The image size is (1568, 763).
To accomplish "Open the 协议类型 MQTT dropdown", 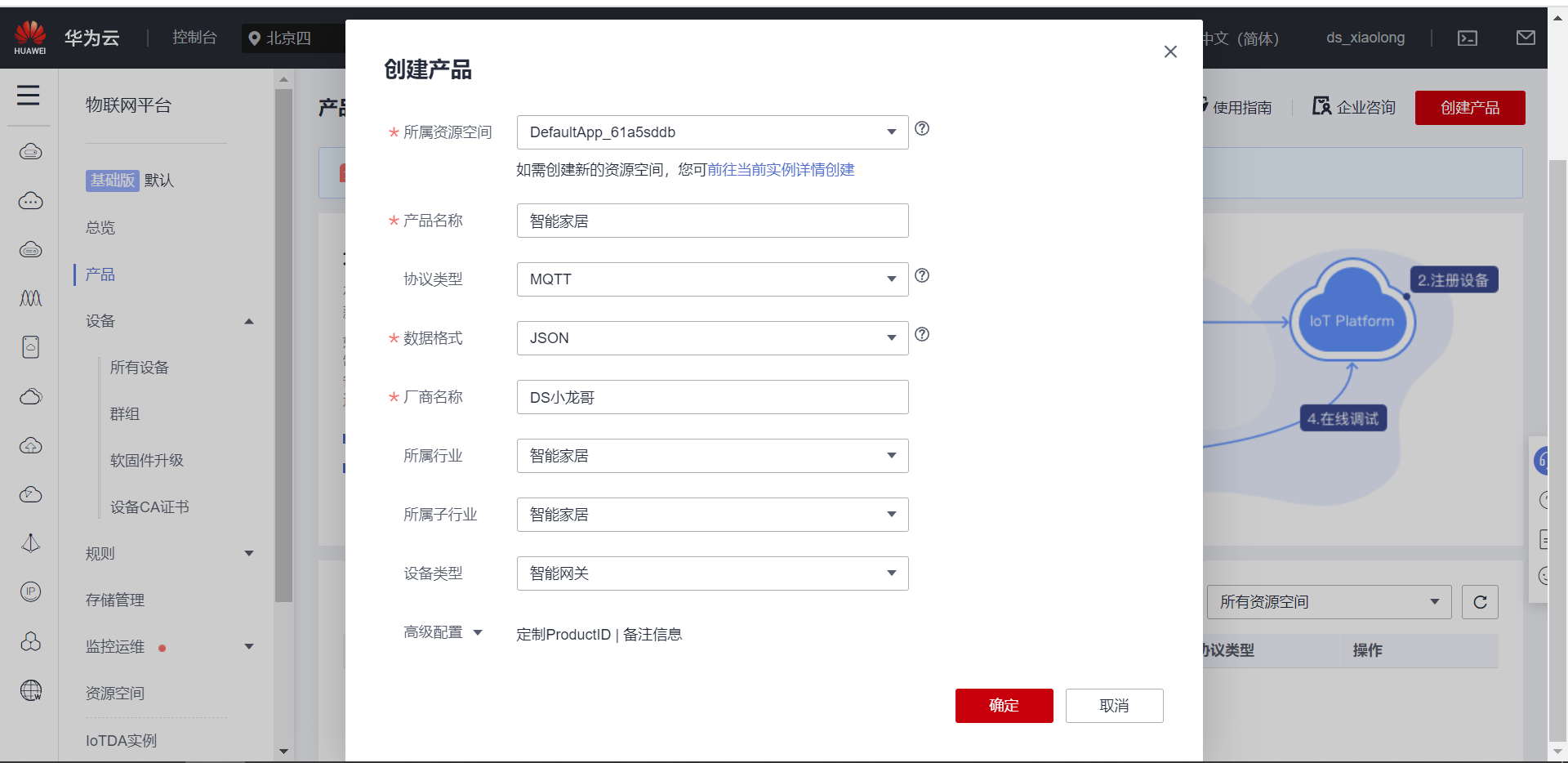I will click(x=712, y=279).
